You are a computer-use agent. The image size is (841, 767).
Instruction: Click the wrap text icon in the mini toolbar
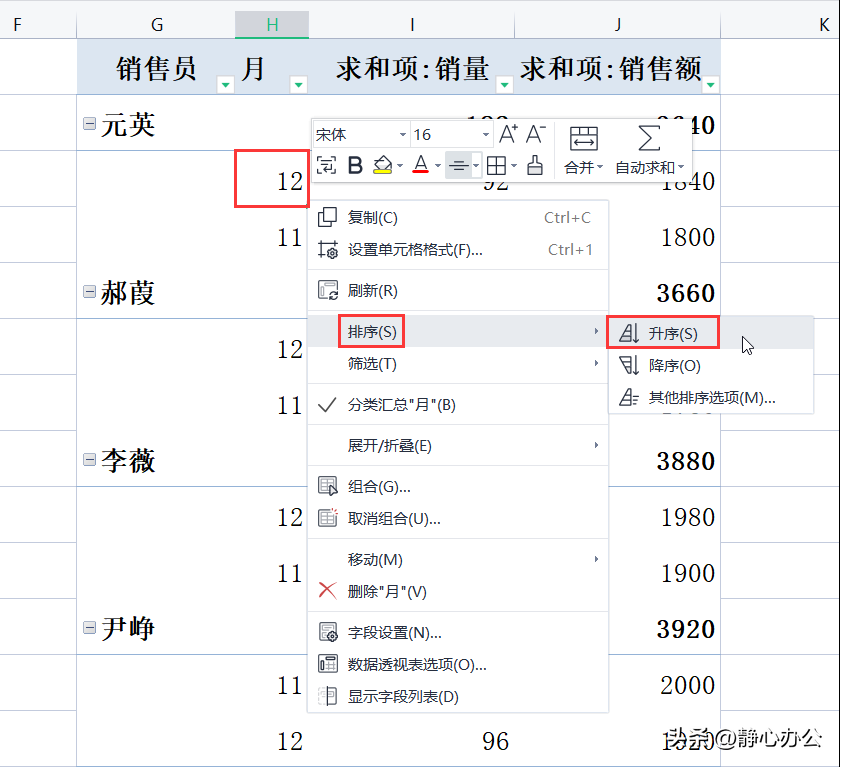point(326,166)
